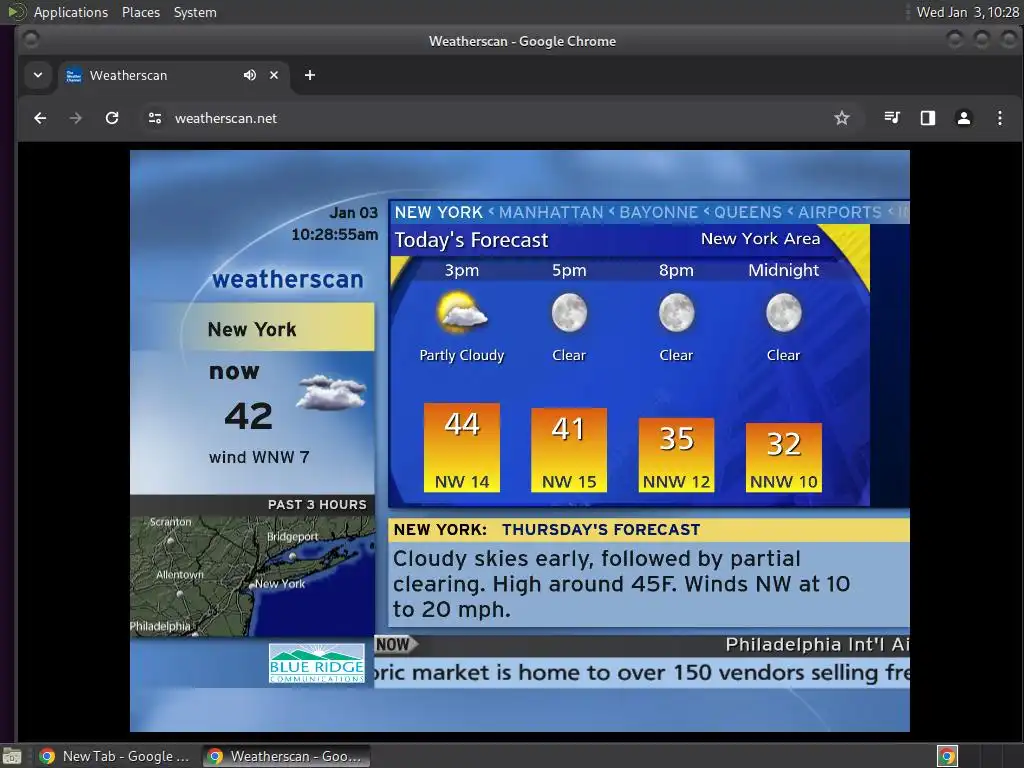Select the NEW YORK location tab
This screenshot has height=768, width=1024.
[438, 212]
